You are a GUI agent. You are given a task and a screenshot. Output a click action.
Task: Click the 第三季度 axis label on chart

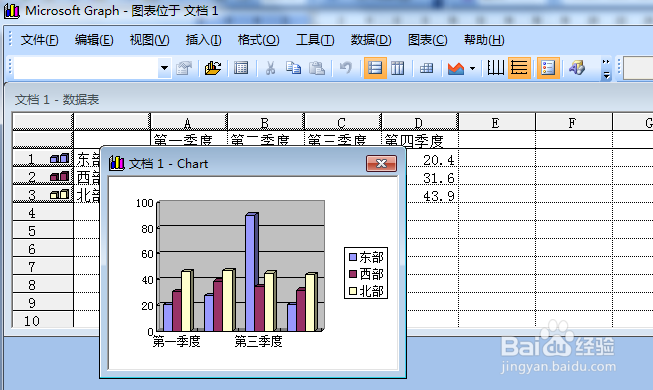click(x=258, y=341)
